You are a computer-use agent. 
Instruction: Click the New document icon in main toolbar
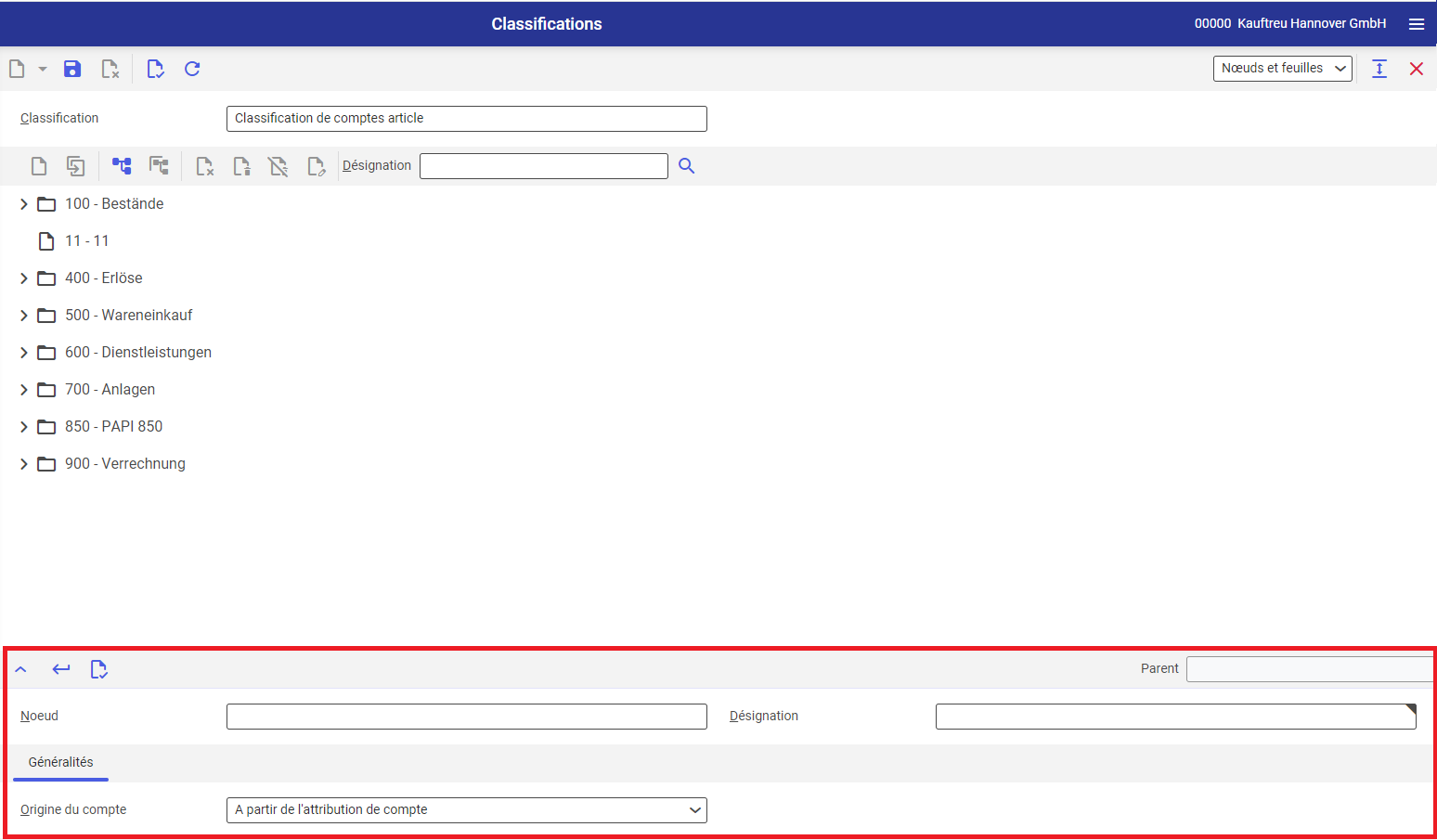[17, 69]
